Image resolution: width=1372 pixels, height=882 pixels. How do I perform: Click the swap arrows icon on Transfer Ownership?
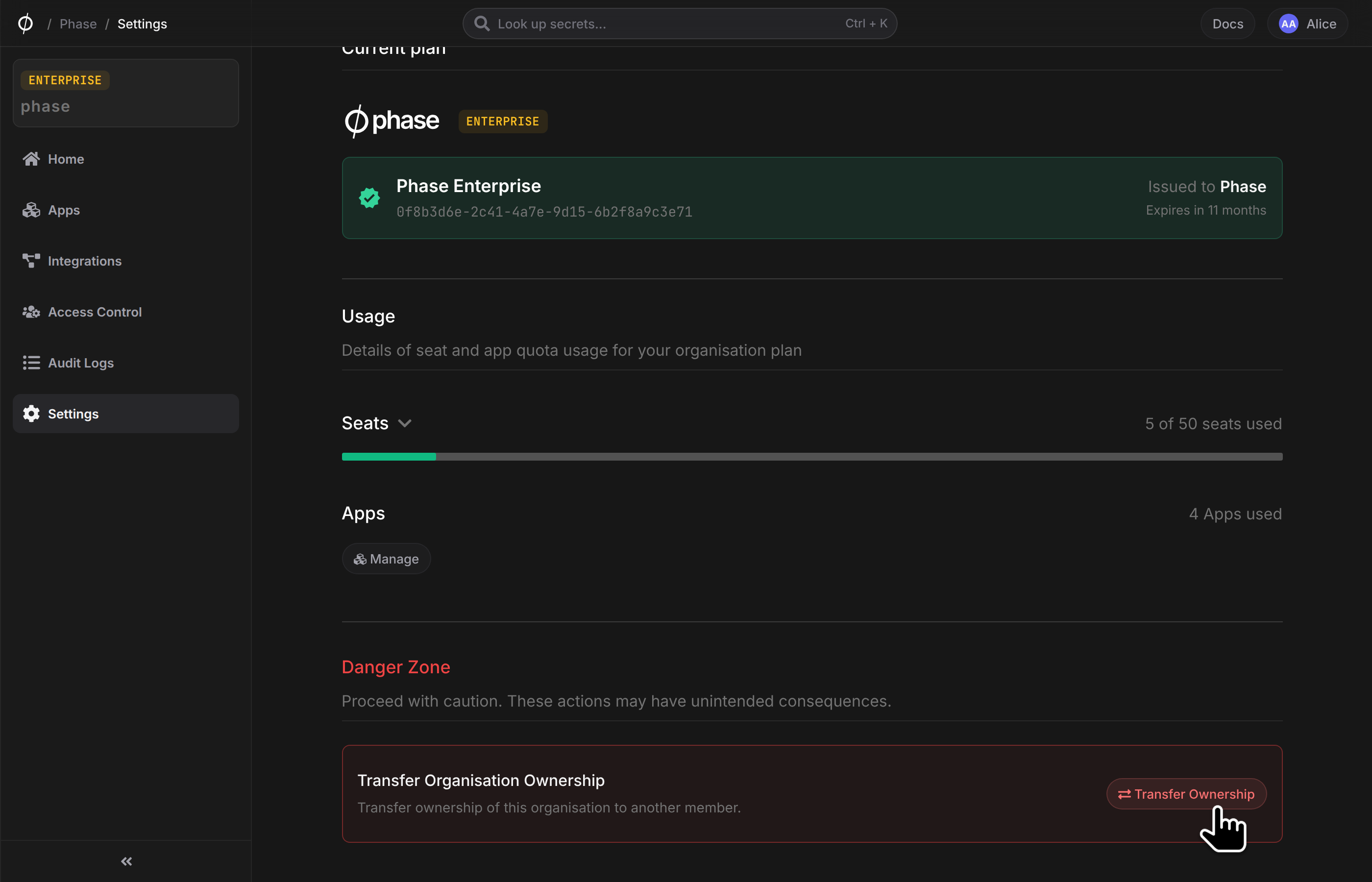(x=1124, y=794)
